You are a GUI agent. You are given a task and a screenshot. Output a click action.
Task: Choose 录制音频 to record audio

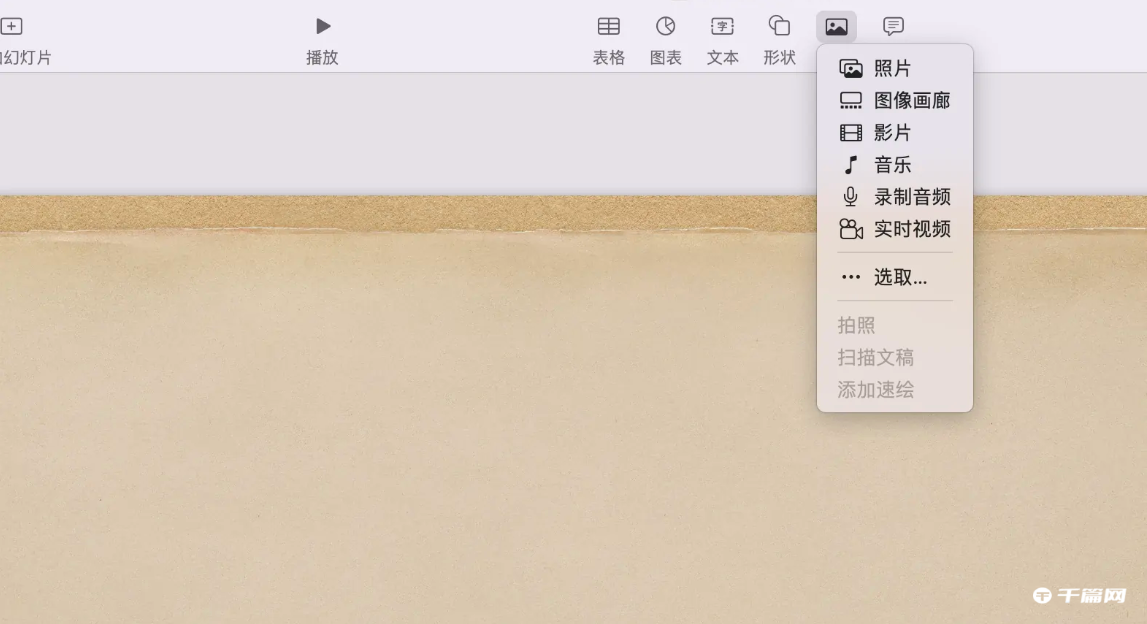click(910, 197)
